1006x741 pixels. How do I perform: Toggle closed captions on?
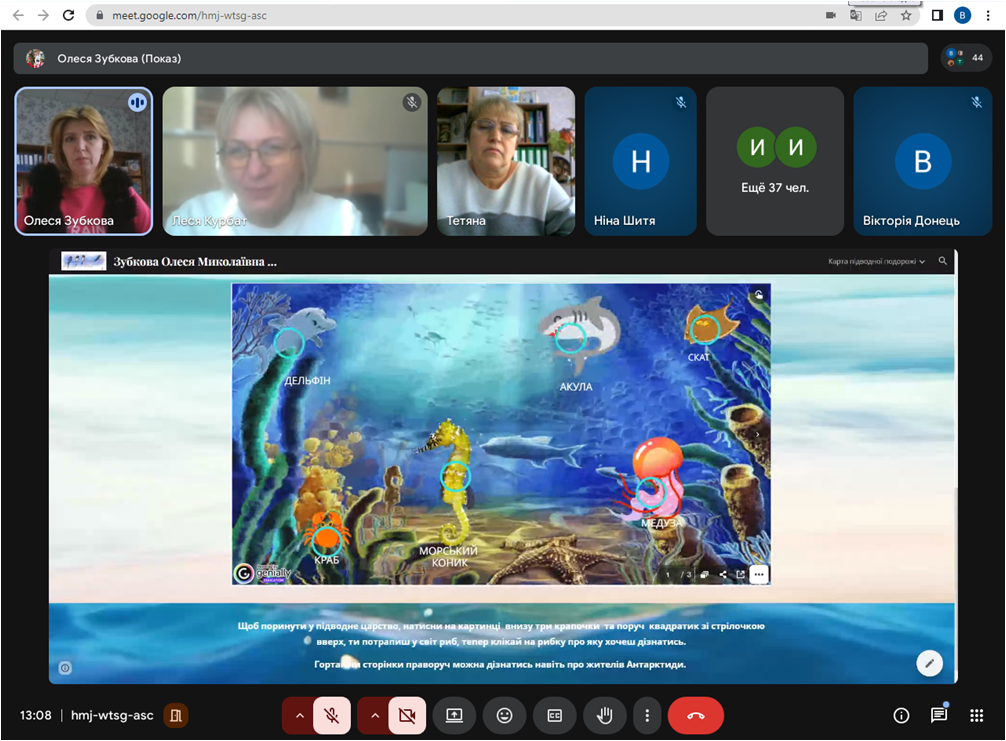[554, 715]
